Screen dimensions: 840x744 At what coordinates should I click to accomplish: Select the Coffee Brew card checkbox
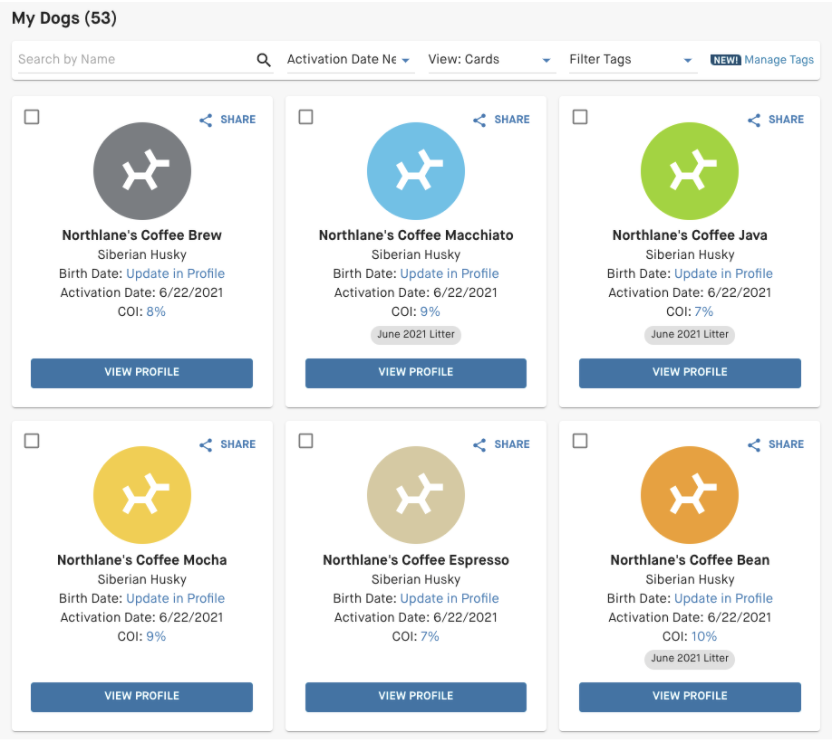click(32, 117)
